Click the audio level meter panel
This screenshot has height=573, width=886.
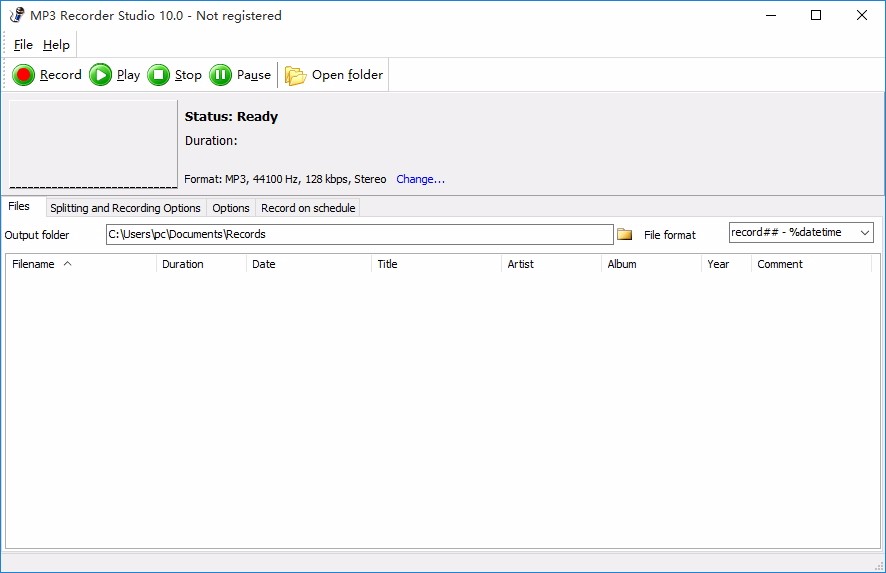(93, 144)
